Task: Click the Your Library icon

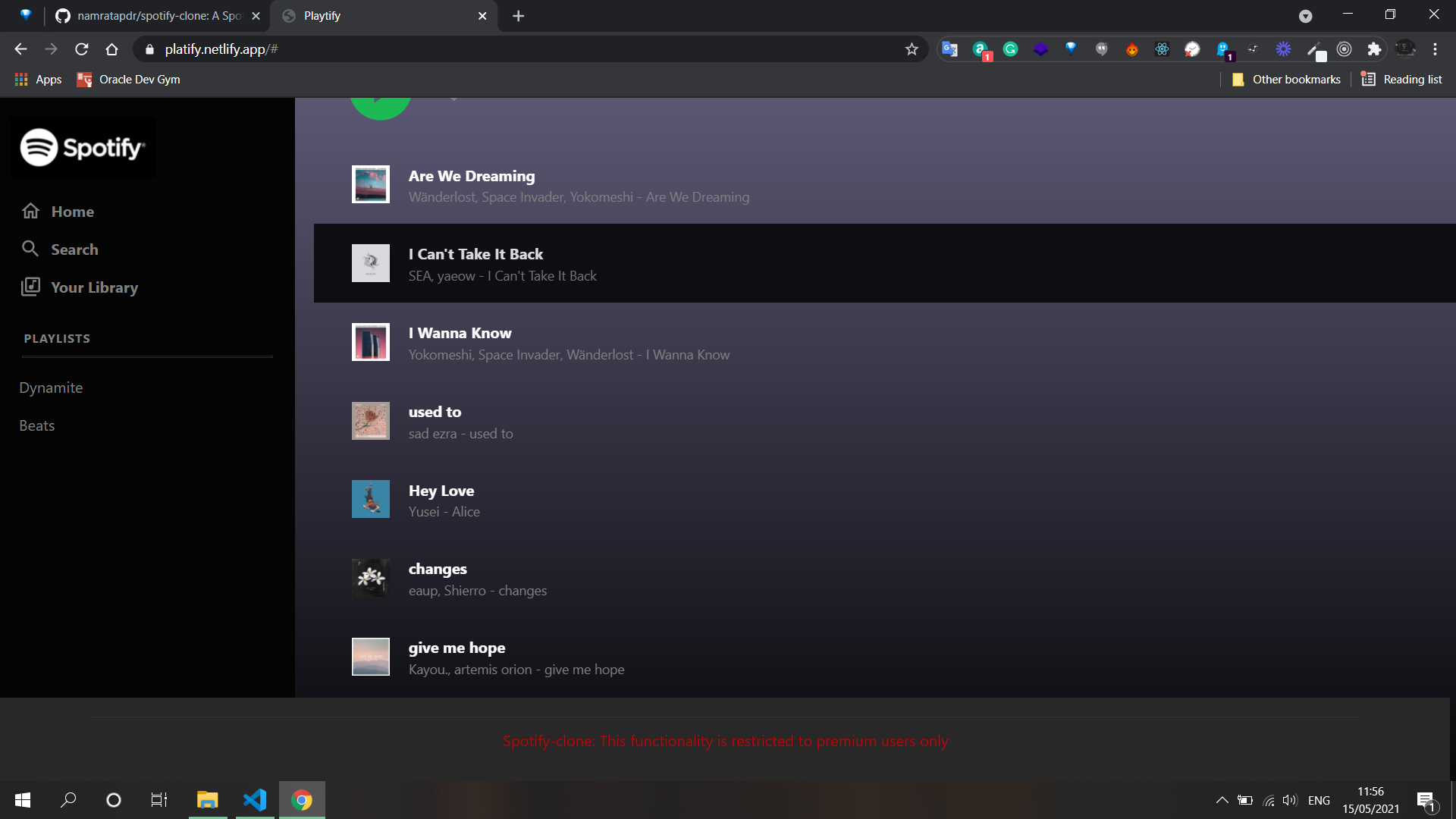Action: [30, 287]
